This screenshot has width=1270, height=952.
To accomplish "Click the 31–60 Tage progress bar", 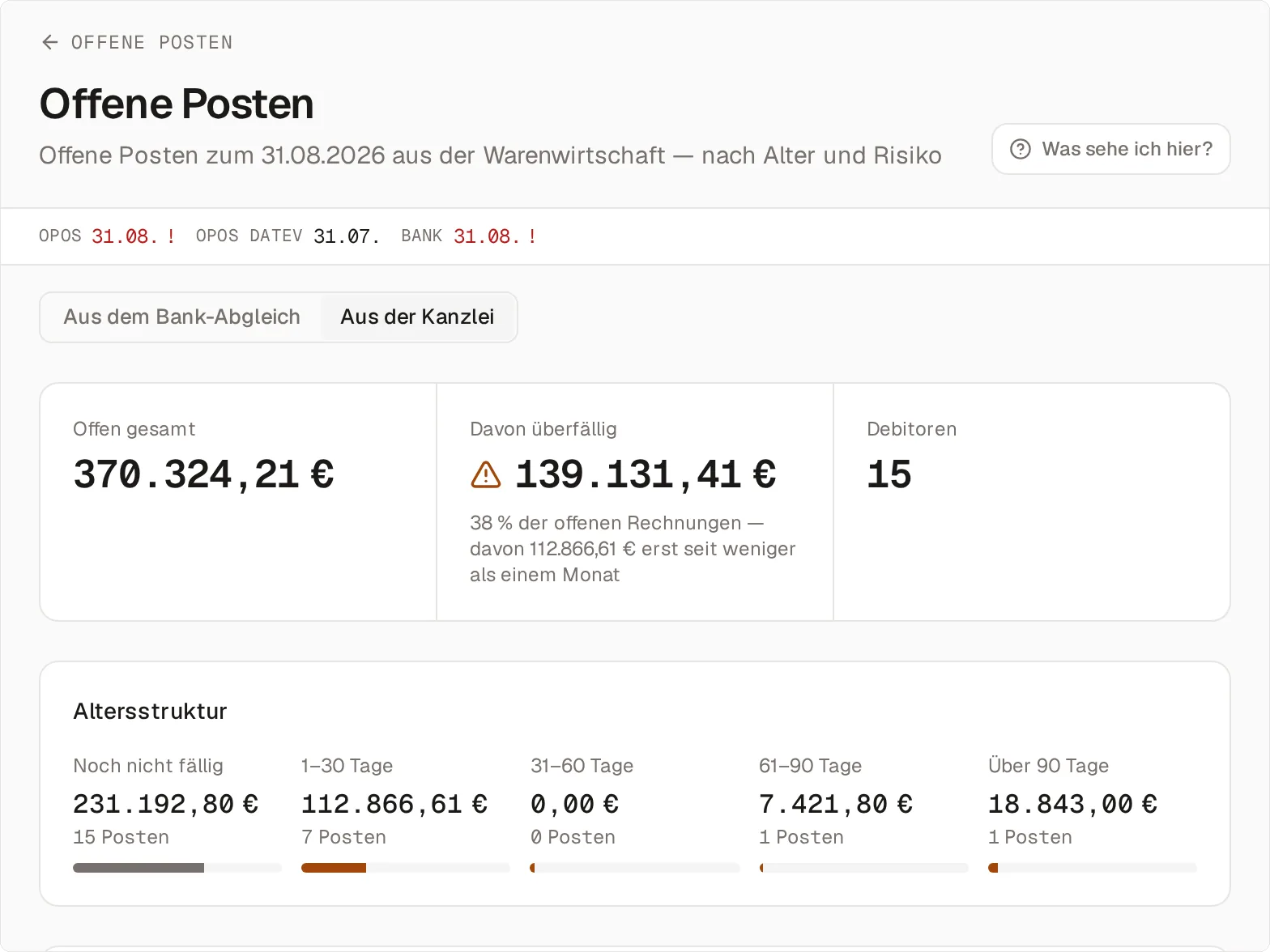I will [x=635, y=868].
